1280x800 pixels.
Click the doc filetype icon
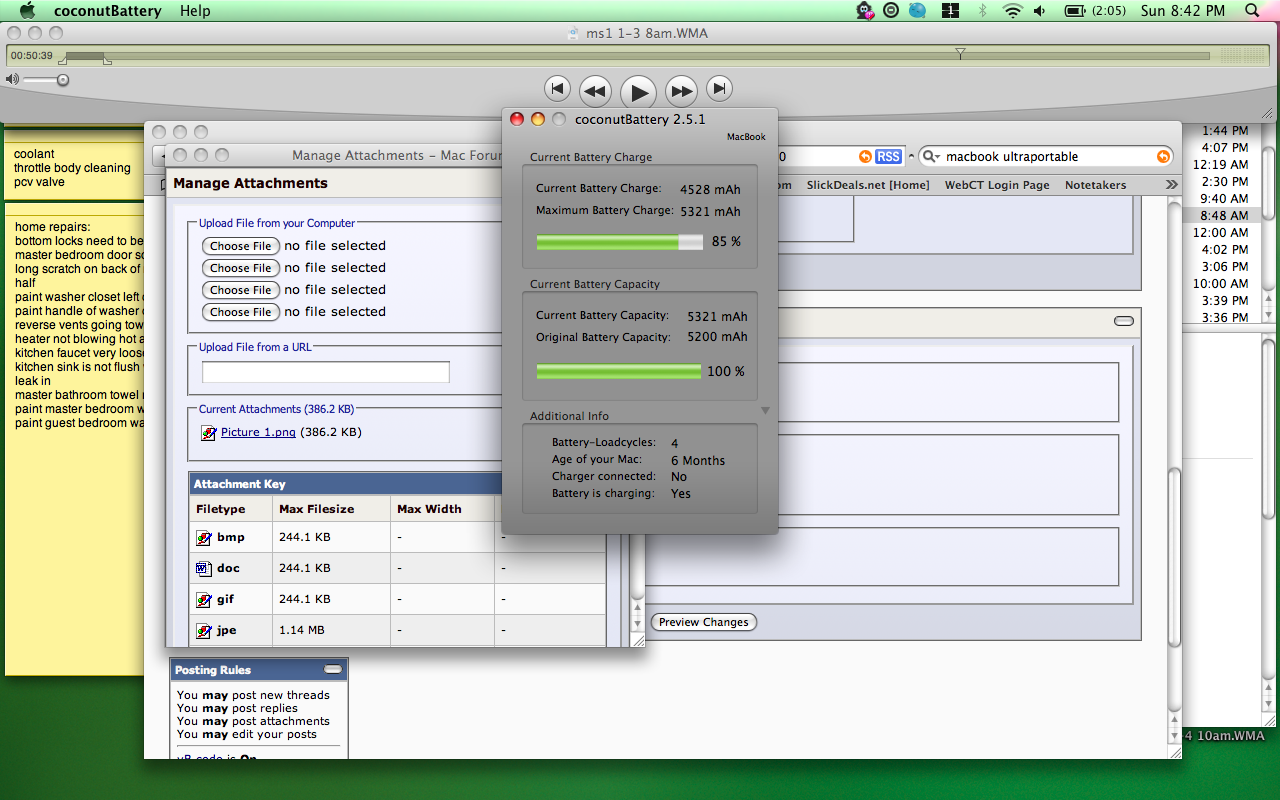click(203, 568)
